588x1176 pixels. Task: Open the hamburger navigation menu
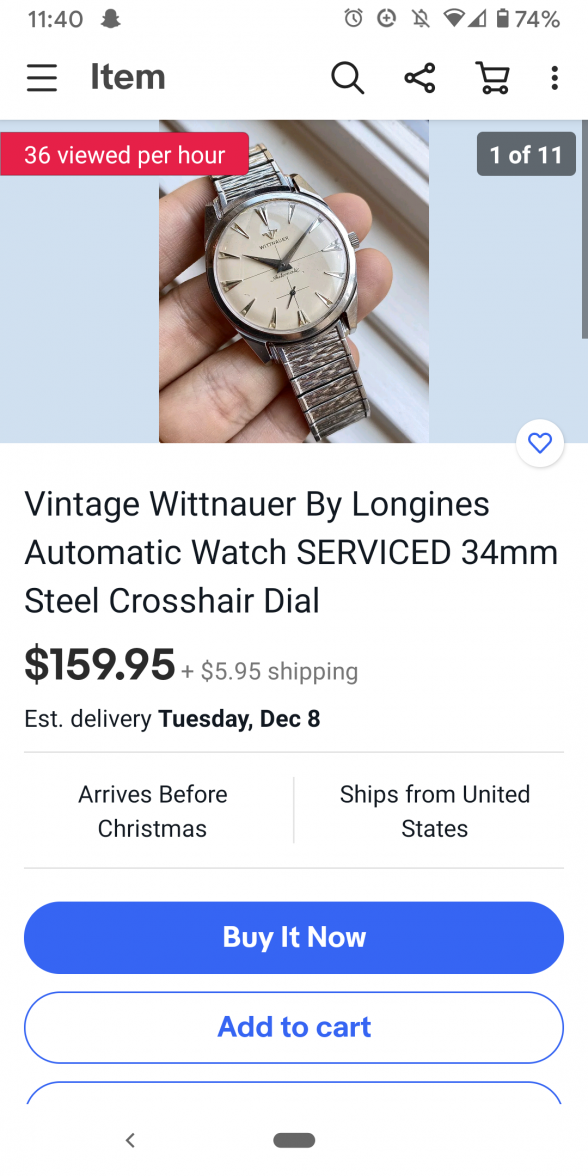click(42, 77)
